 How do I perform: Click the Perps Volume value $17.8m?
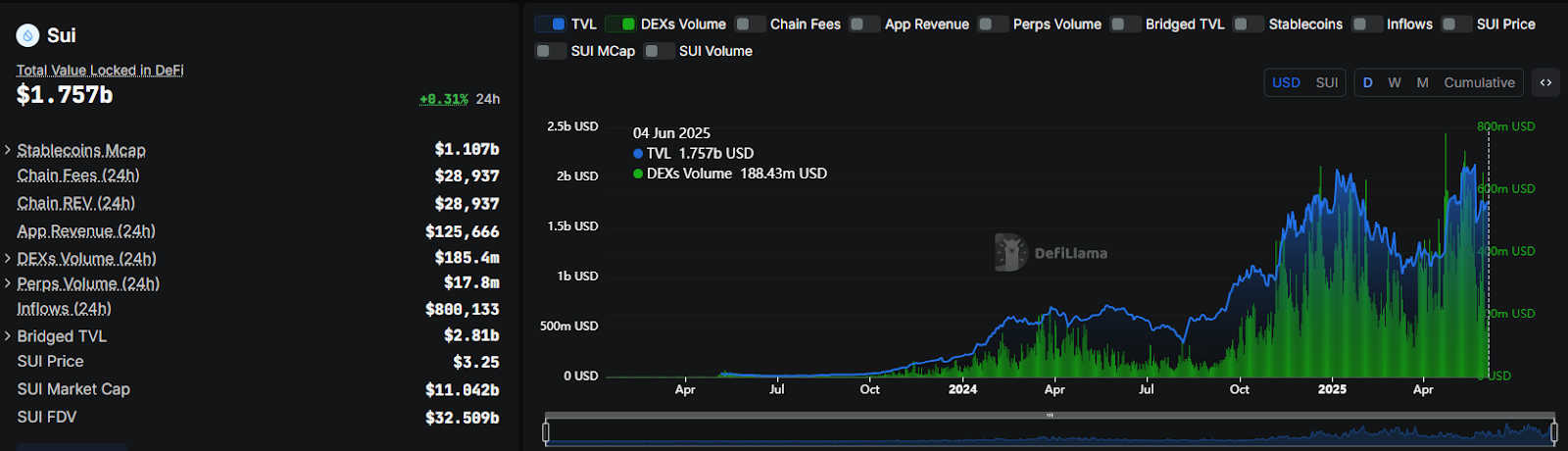pyautogui.click(x=471, y=283)
